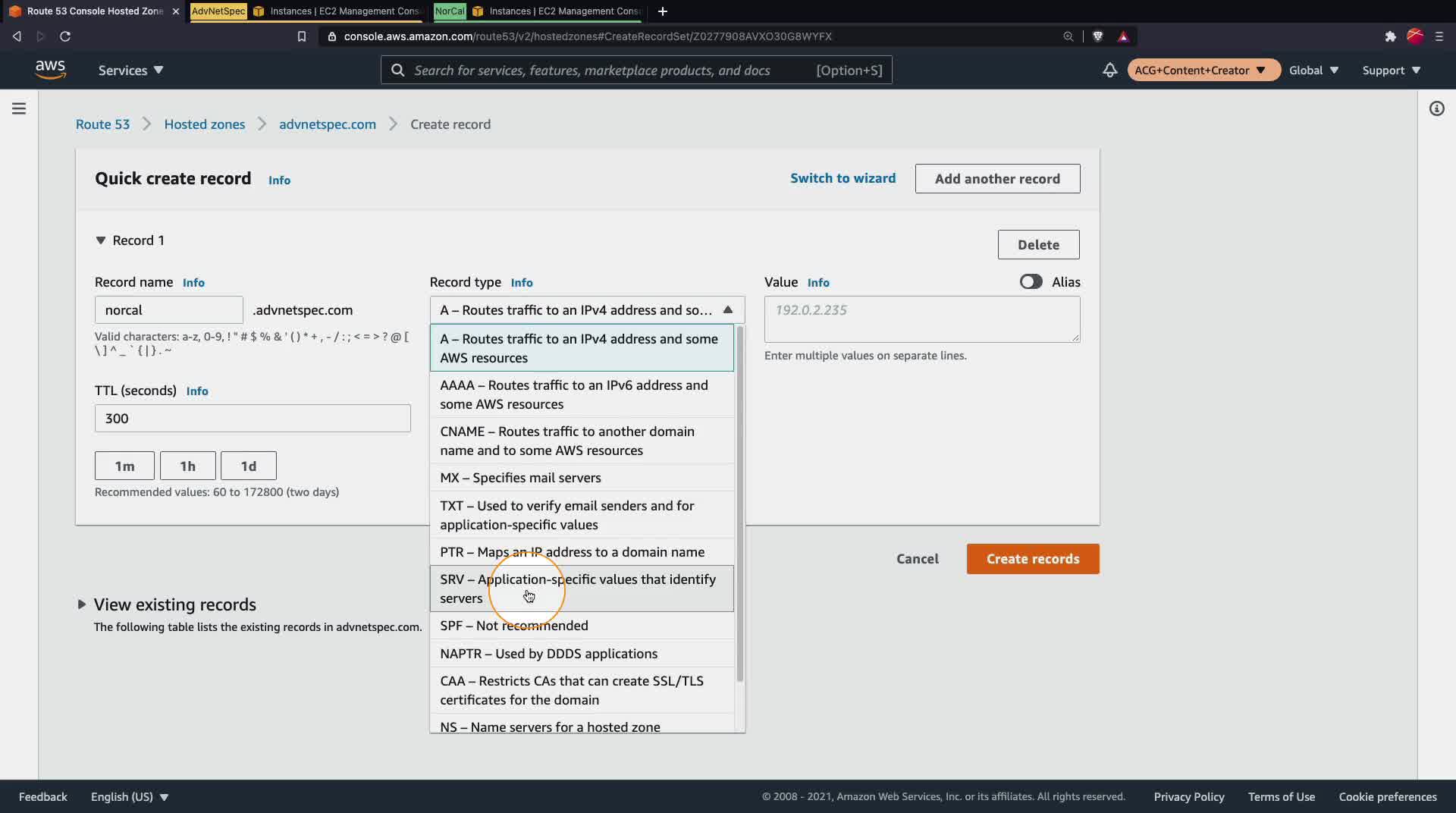Set TTL to 1d preset

(249, 466)
